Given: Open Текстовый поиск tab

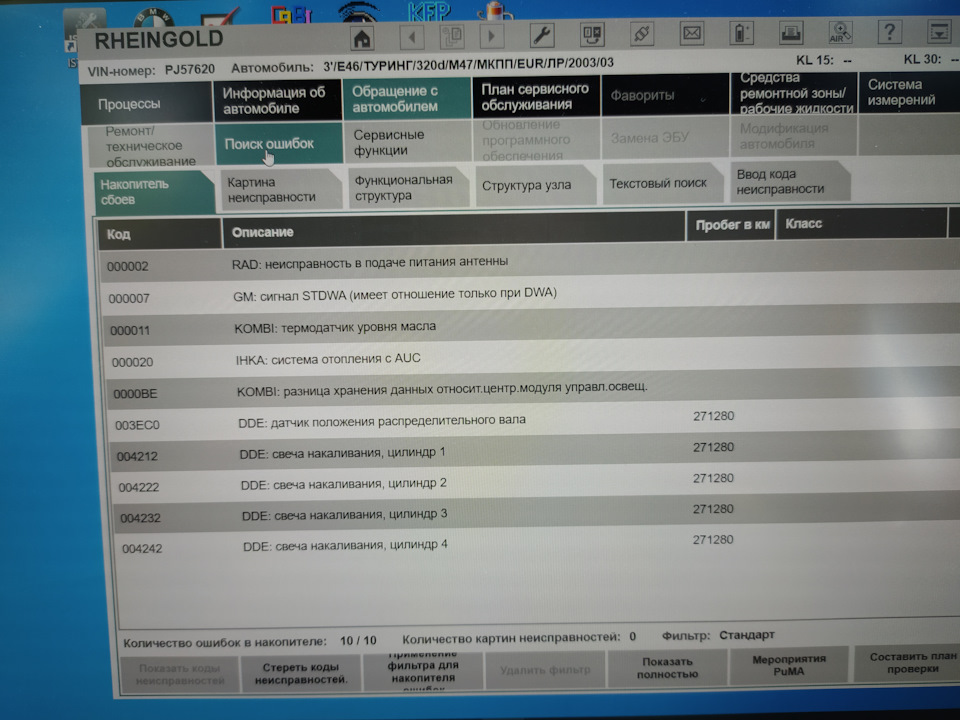Looking at the screenshot, I should click(x=661, y=183).
